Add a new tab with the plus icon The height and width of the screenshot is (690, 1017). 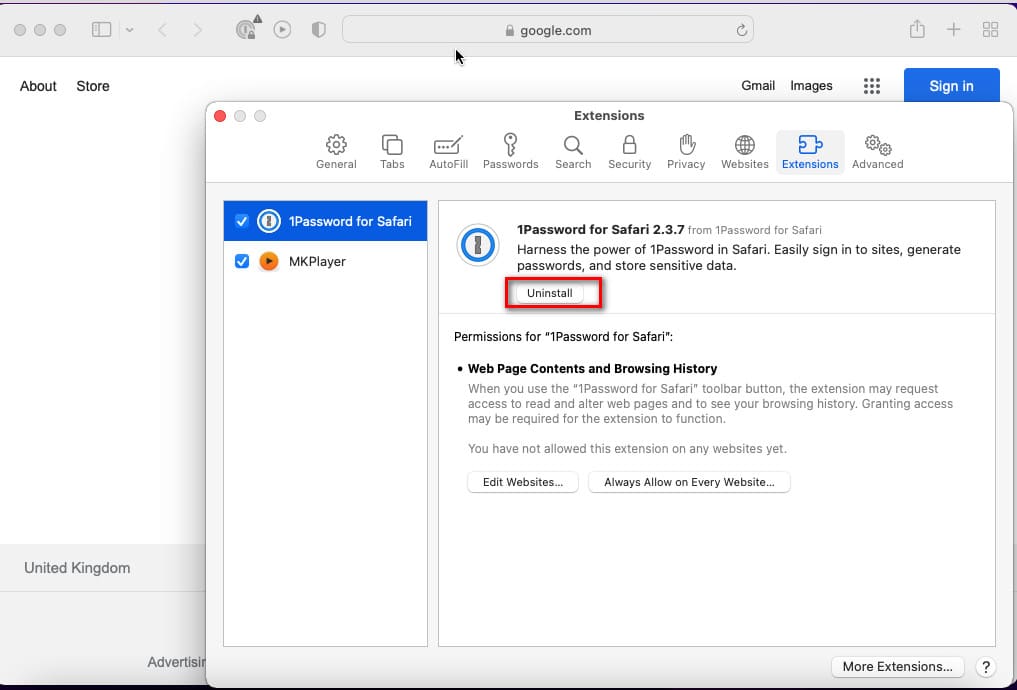coord(953,29)
